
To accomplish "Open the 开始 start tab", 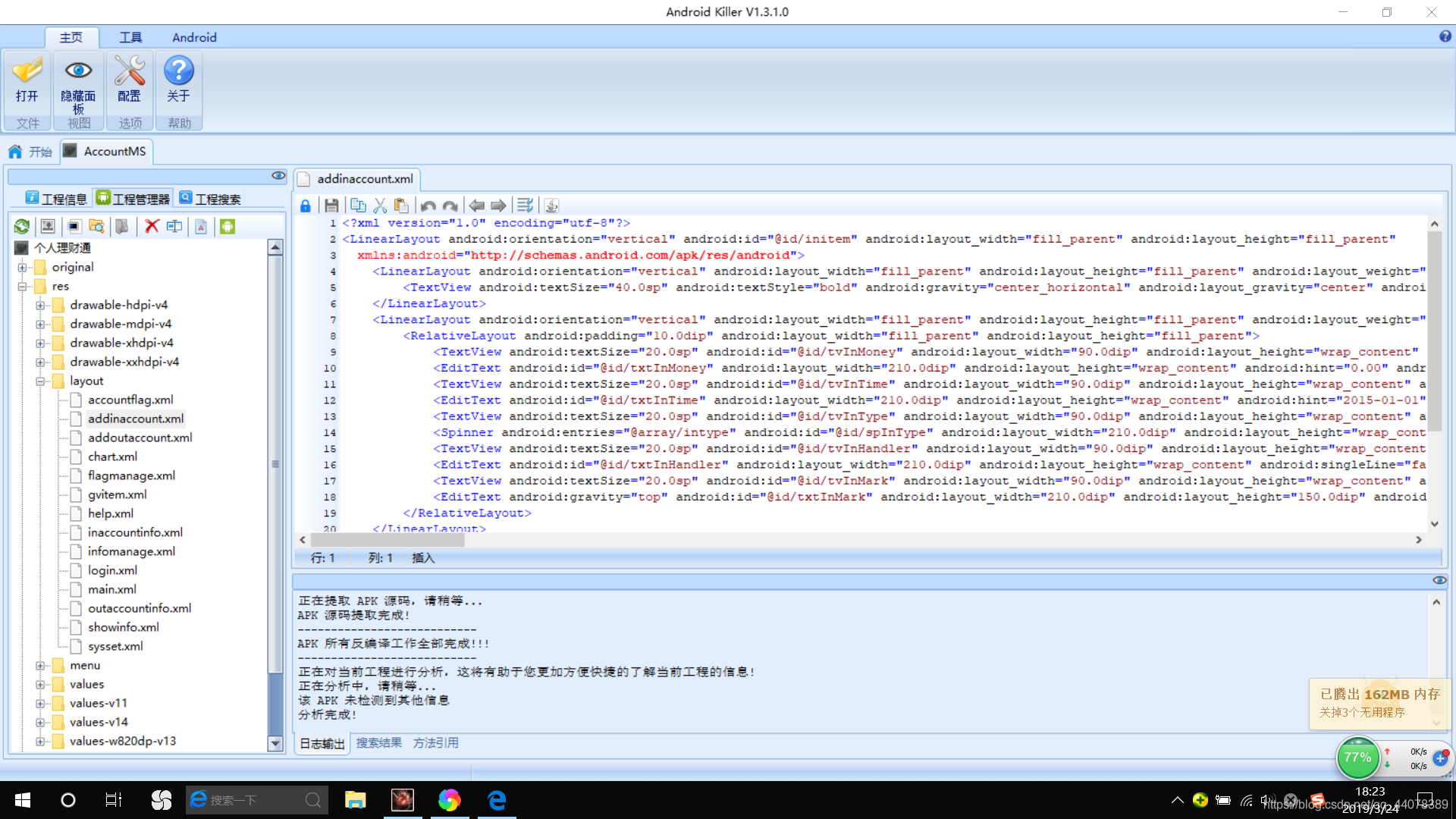I will [x=31, y=152].
